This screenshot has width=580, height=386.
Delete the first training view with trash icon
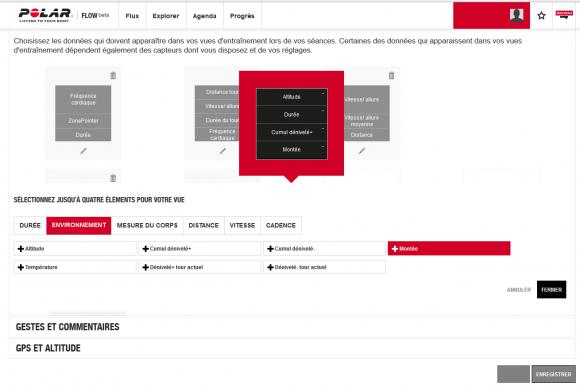pos(113,75)
